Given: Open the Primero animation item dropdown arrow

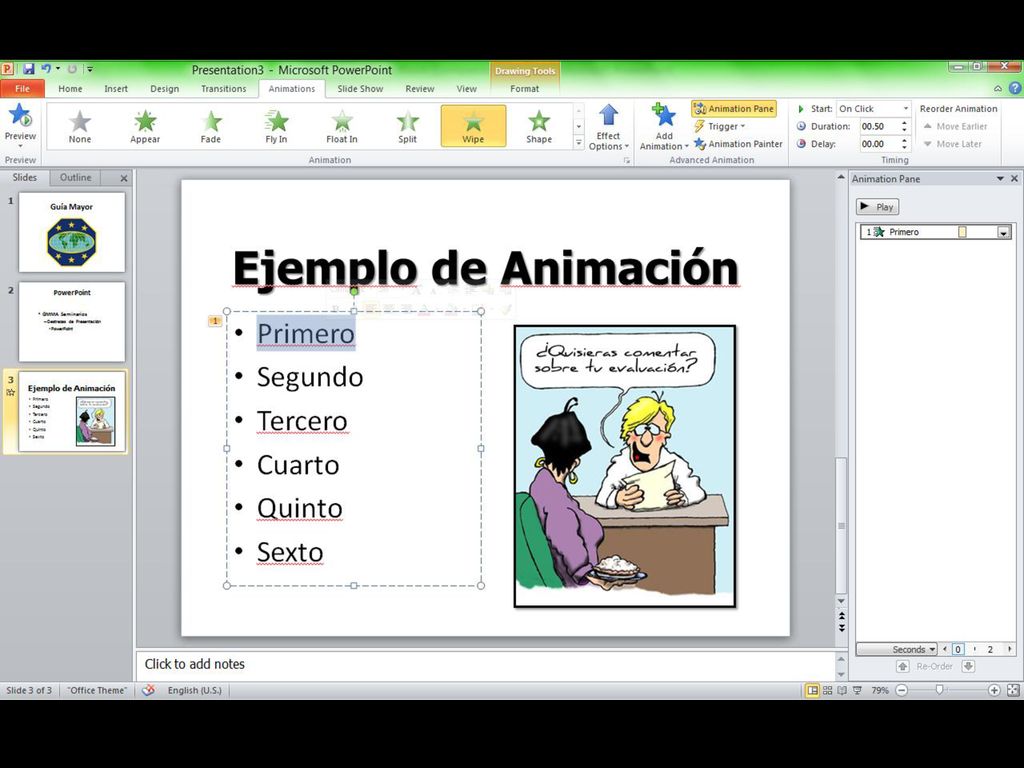Looking at the screenshot, I should [1003, 232].
